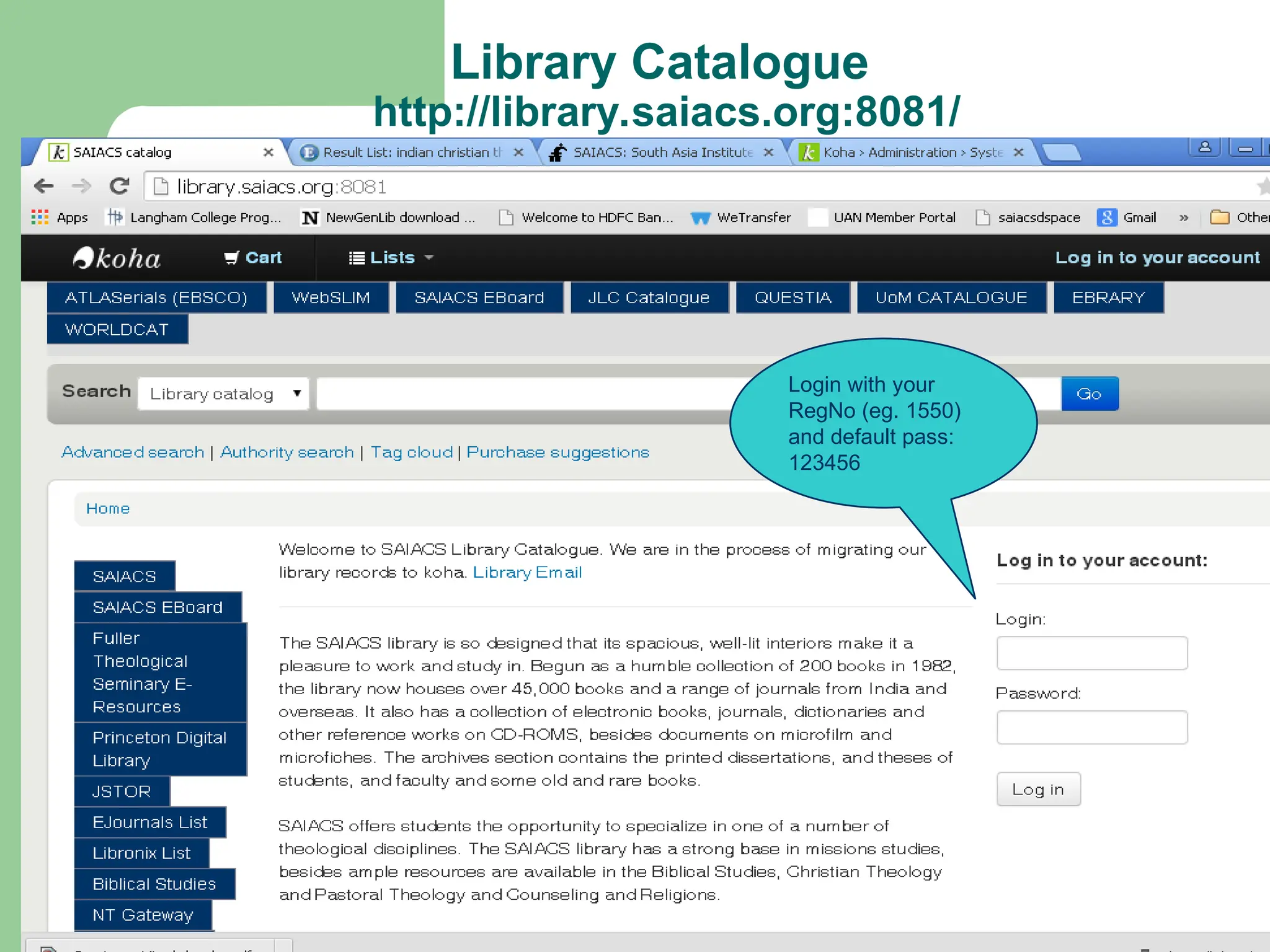
Task: Click the Go search button
Action: click(x=1090, y=394)
